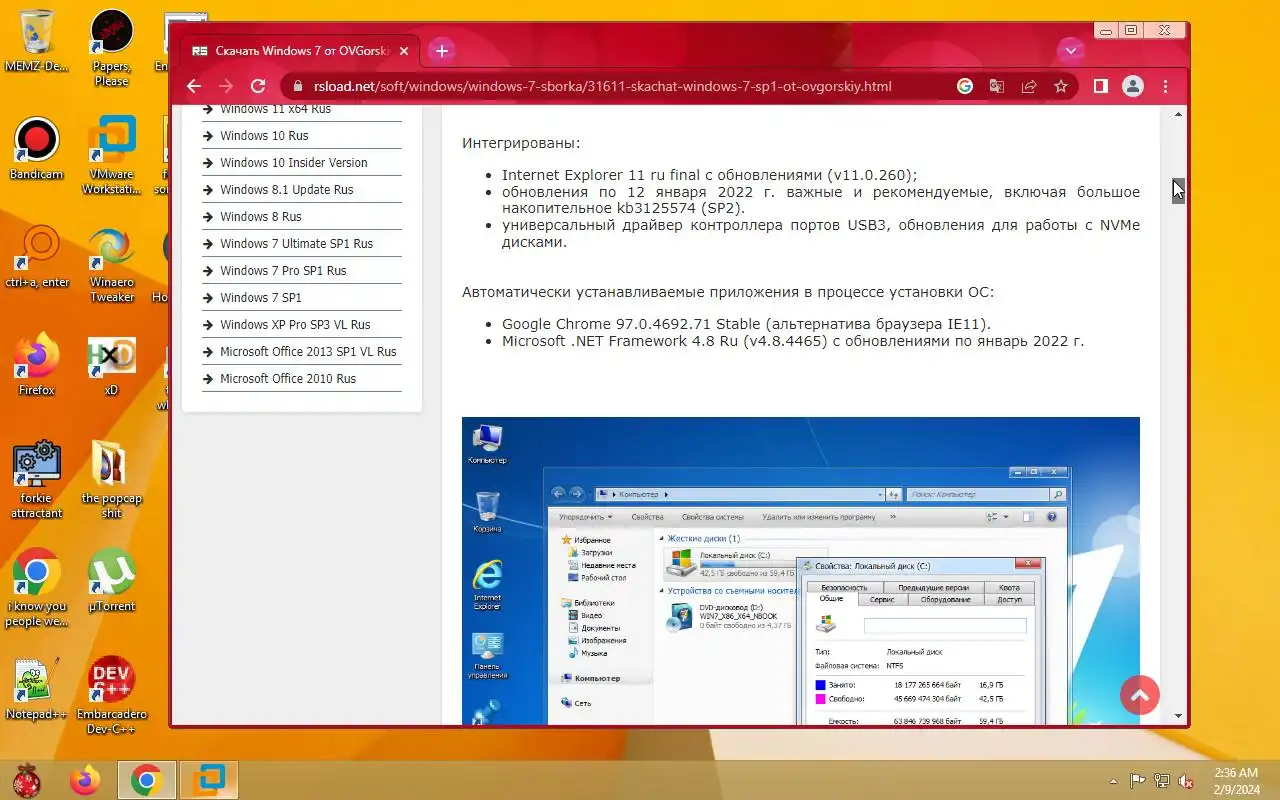Select the 'forkie attractant' desktop icon
The height and width of the screenshot is (800, 1280).
(x=37, y=481)
